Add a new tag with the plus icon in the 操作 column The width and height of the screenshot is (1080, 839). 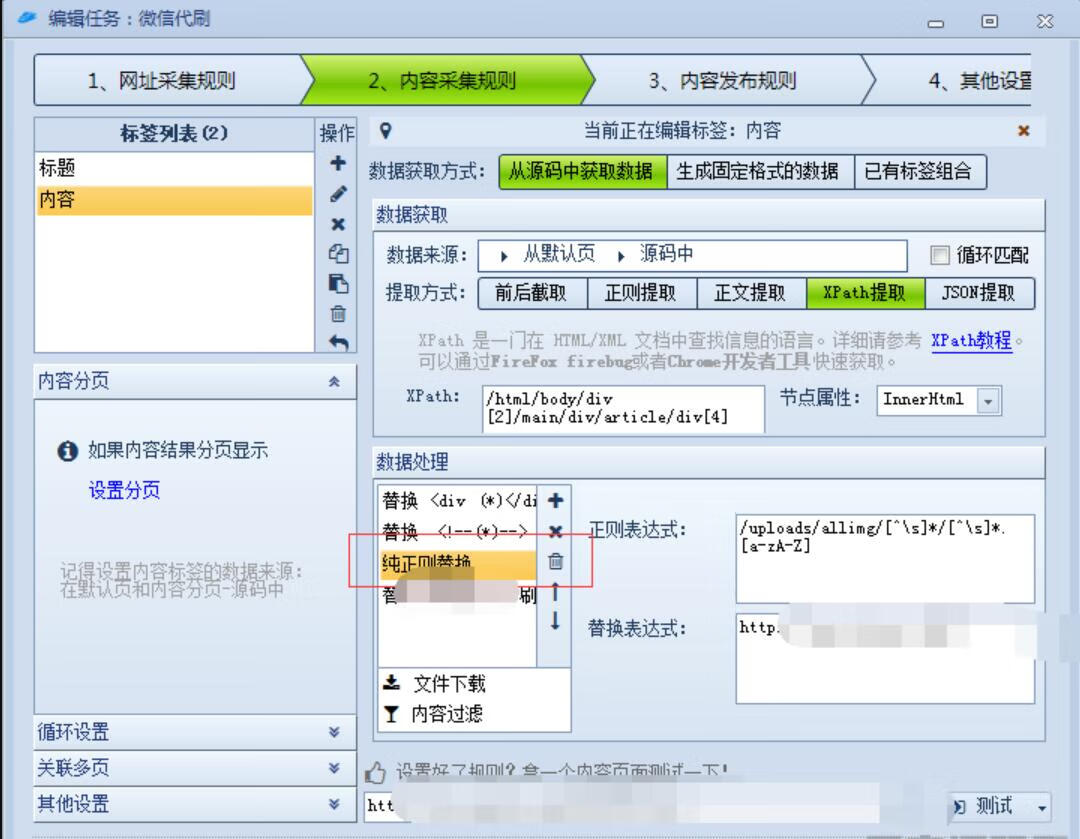(x=338, y=163)
